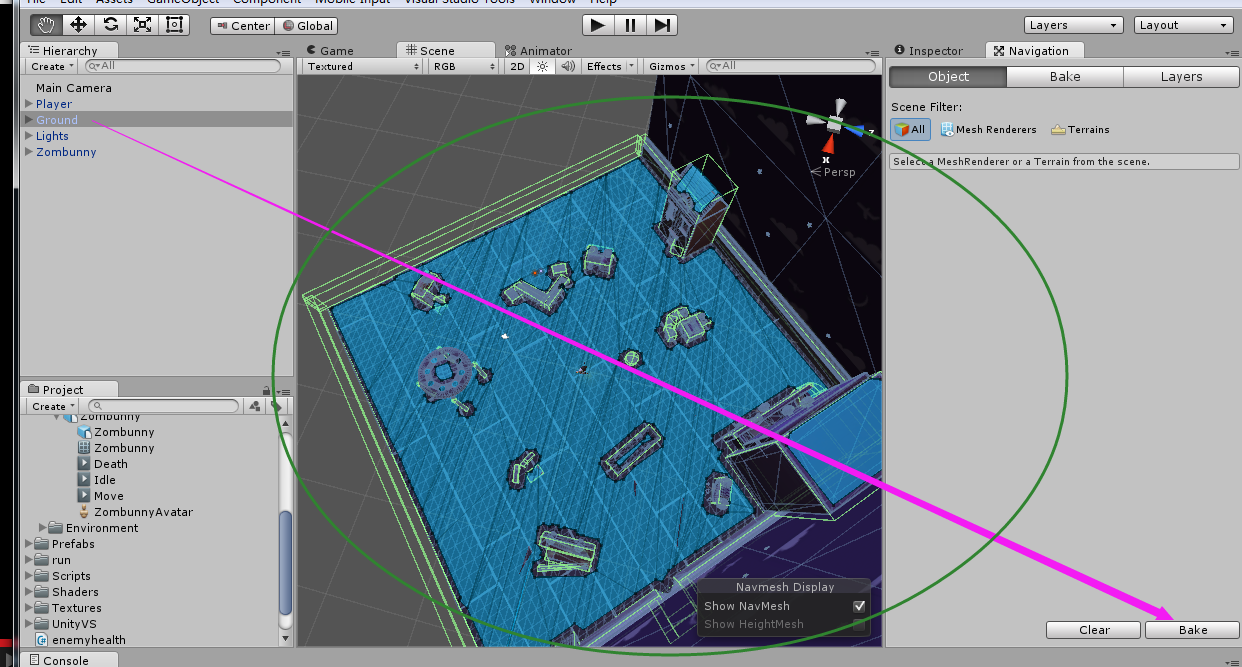Open the Layers dropdown
Viewport: 1242px width, 667px height.
[1072, 24]
